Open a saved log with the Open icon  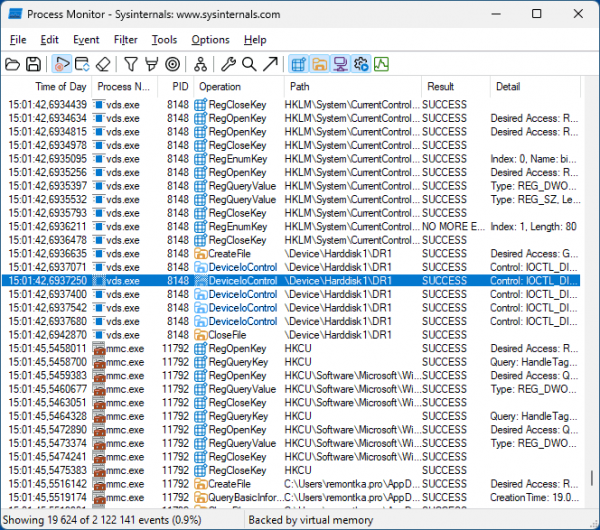coord(12,64)
